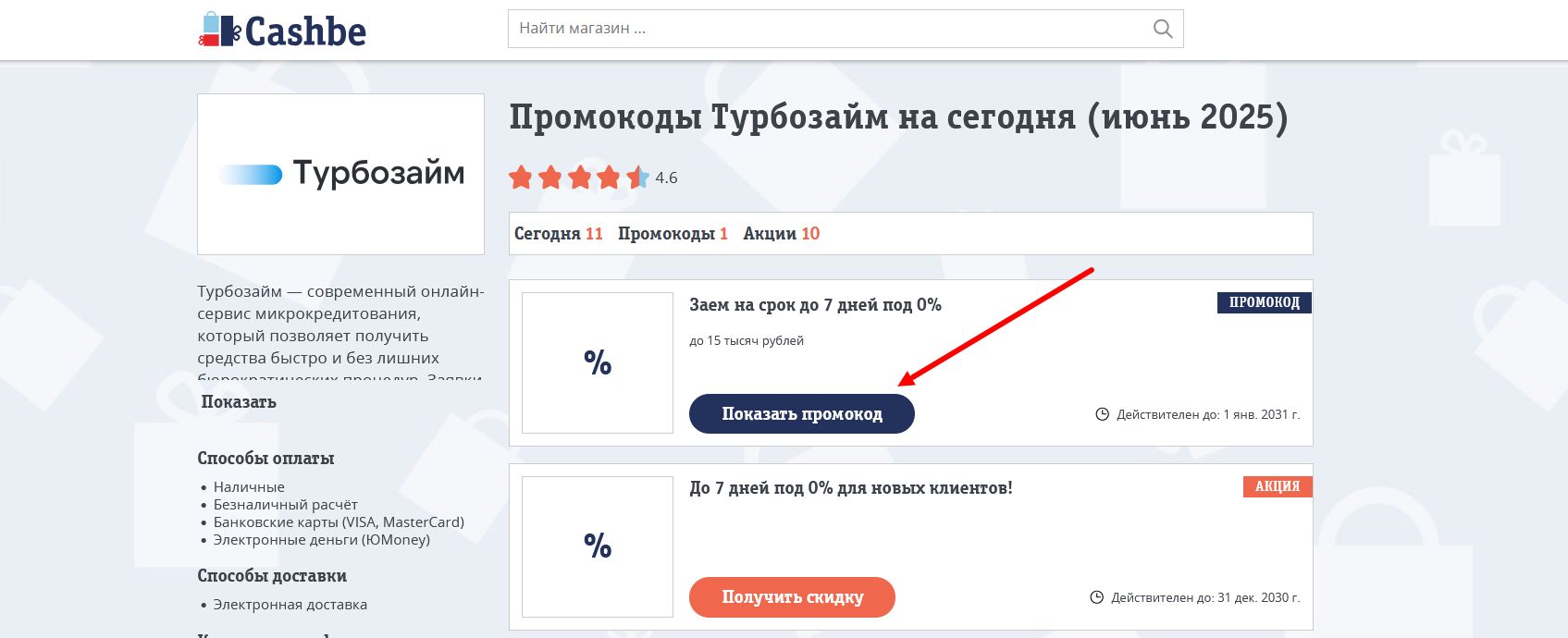Click the search magnifier icon
The image size is (1568, 638).
point(1163,29)
